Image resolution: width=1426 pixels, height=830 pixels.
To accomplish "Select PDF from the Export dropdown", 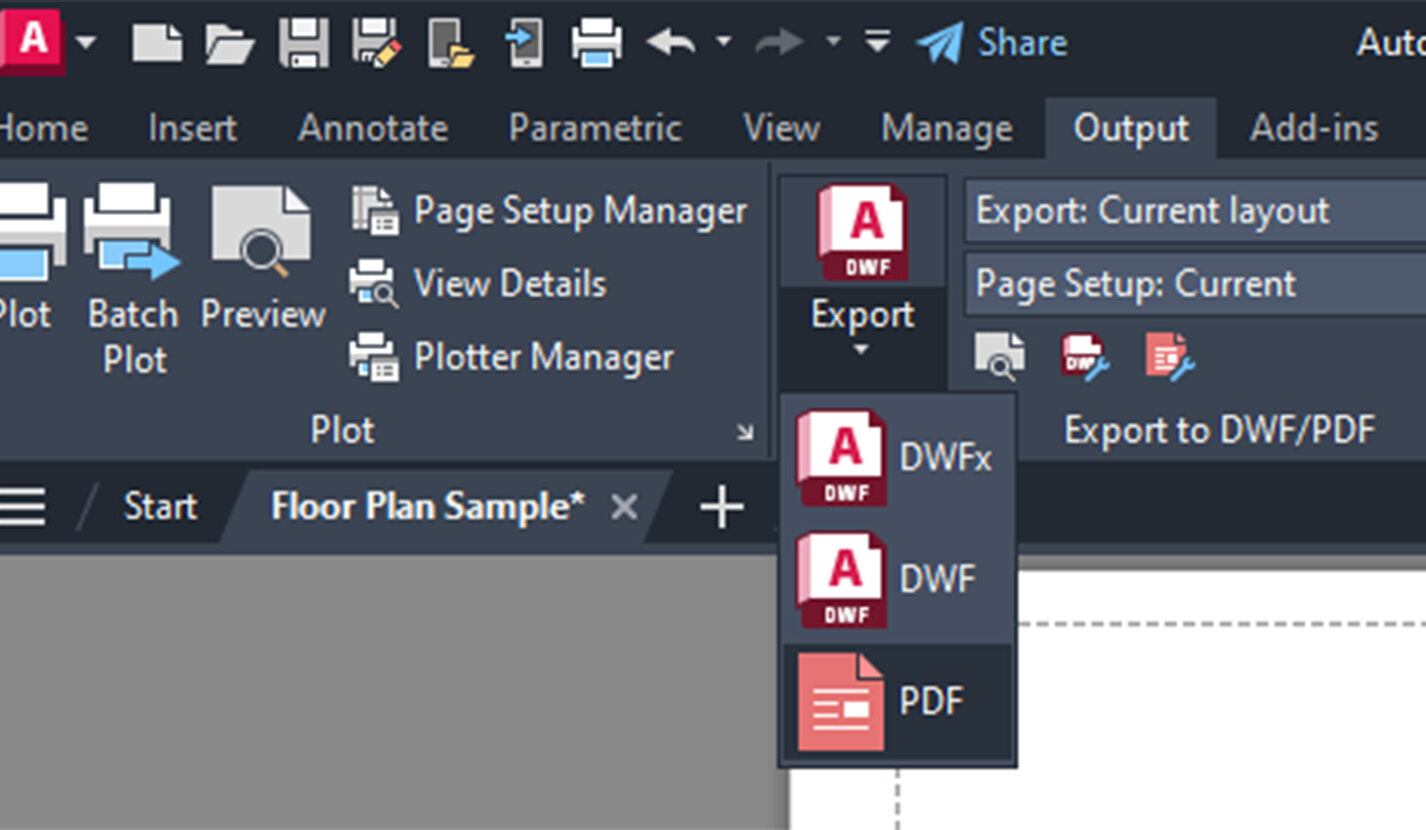I will tap(897, 702).
